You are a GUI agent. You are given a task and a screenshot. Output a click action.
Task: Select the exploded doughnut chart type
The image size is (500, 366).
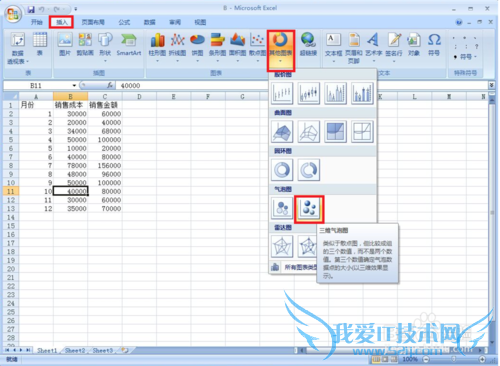point(309,170)
